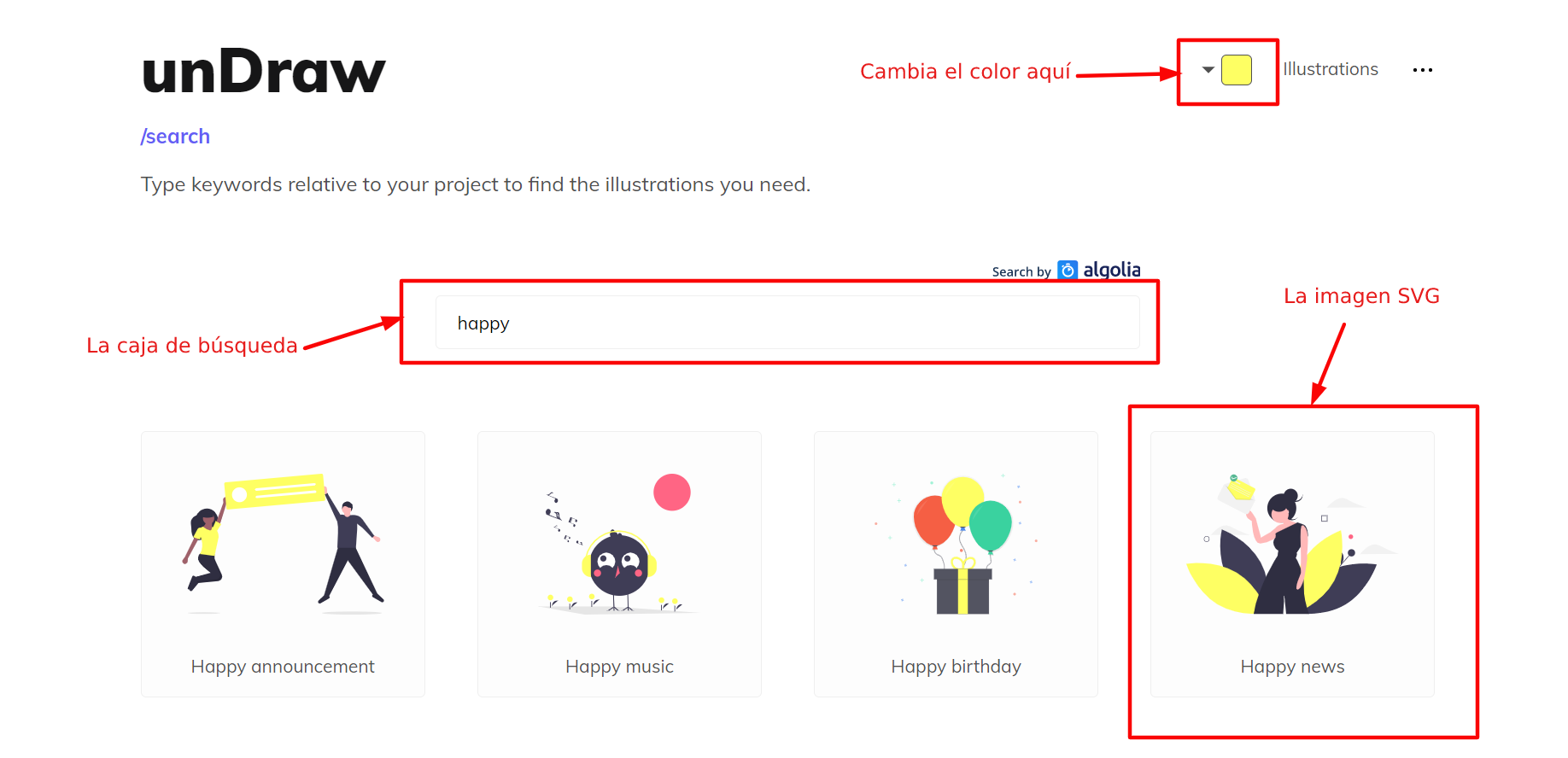This screenshot has height=758, width=1568.
Task: Expand the color picker dropdown arrow
Action: pyautogui.click(x=1208, y=70)
